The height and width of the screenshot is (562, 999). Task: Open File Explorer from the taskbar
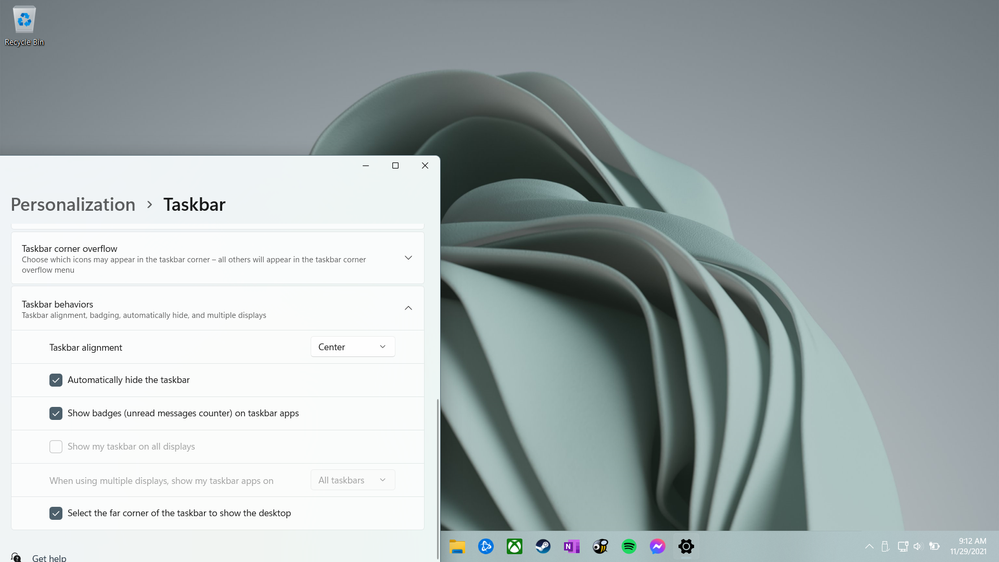pyautogui.click(x=457, y=547)
